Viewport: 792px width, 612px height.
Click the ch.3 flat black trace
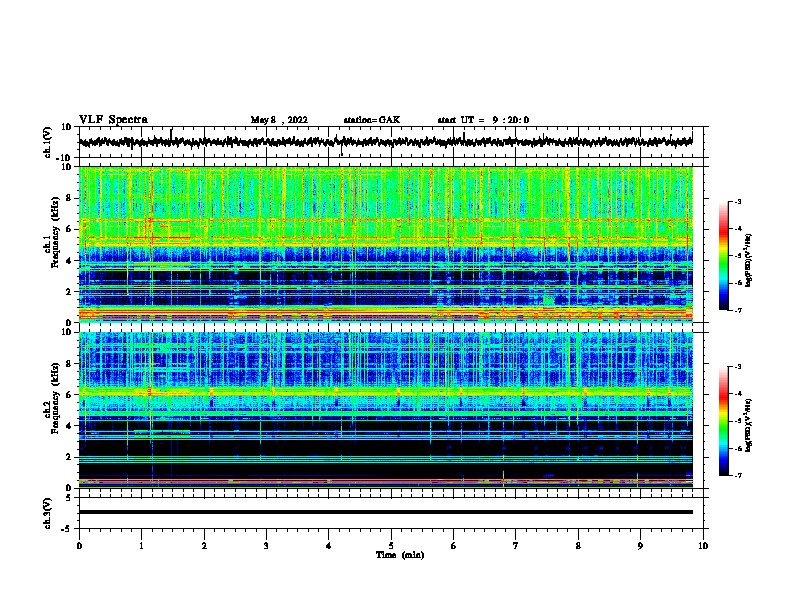[386, 512]
